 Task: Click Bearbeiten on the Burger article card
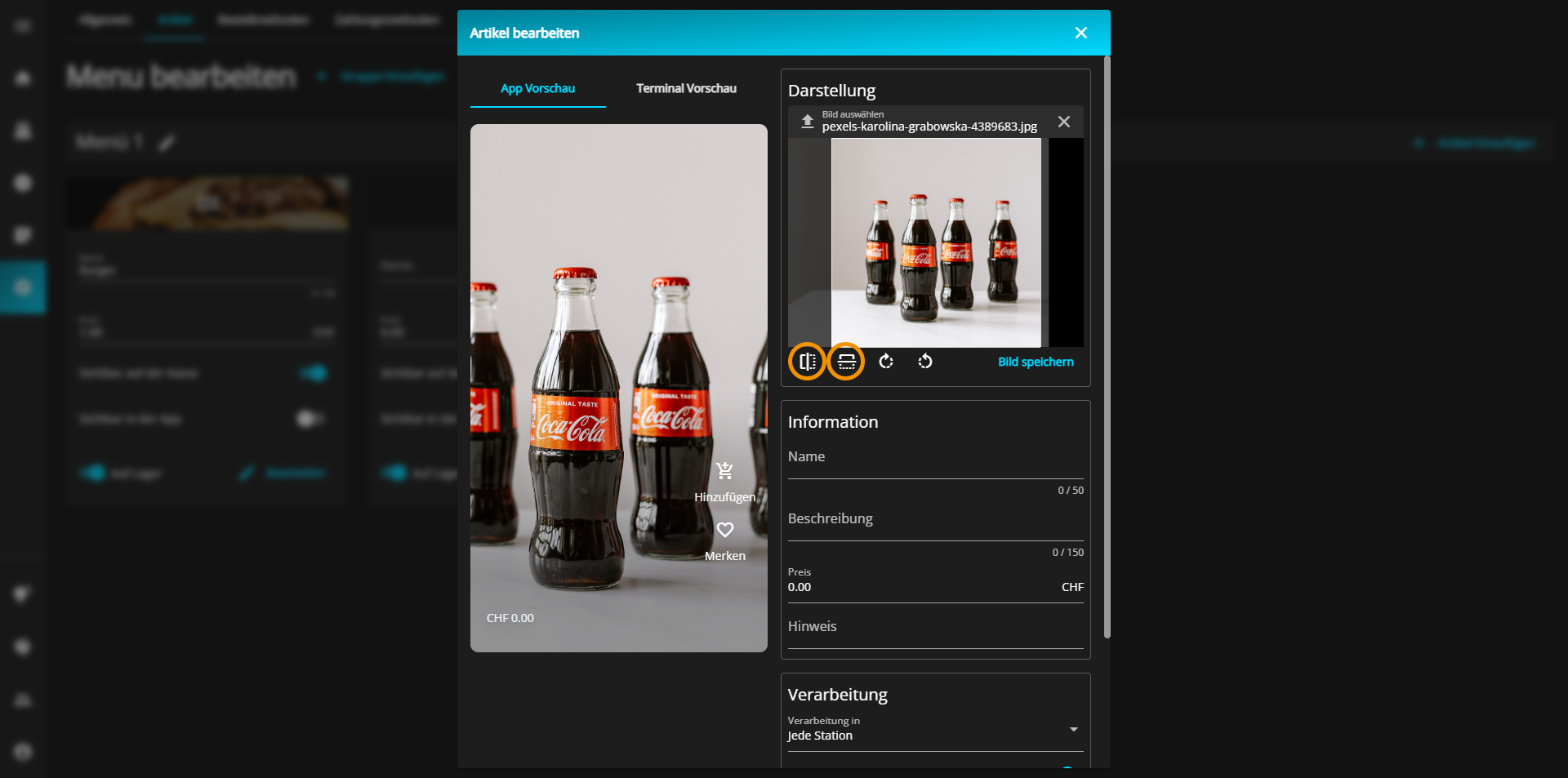[283, 473]
